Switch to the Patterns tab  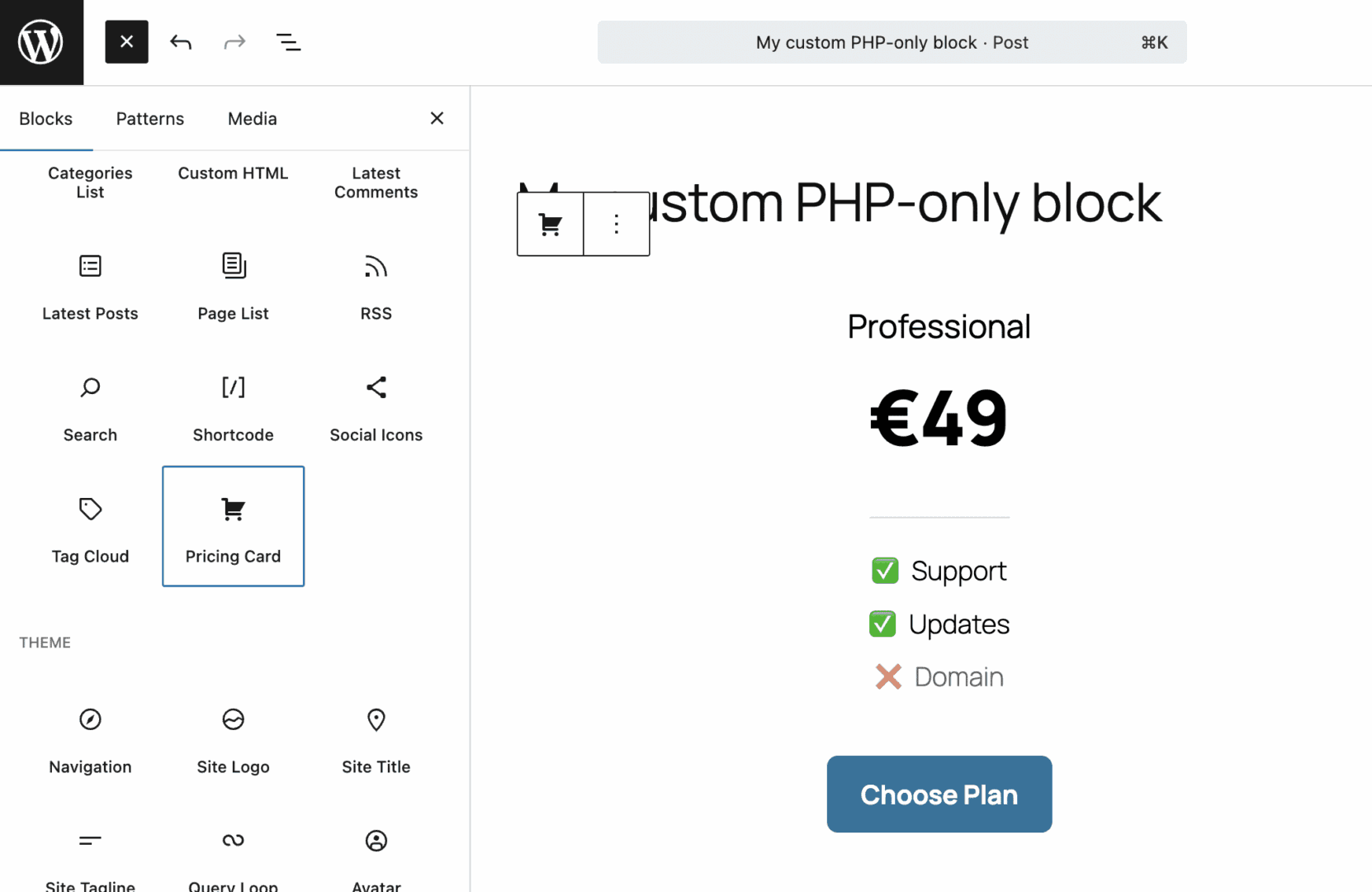click(x=149, y=118)
